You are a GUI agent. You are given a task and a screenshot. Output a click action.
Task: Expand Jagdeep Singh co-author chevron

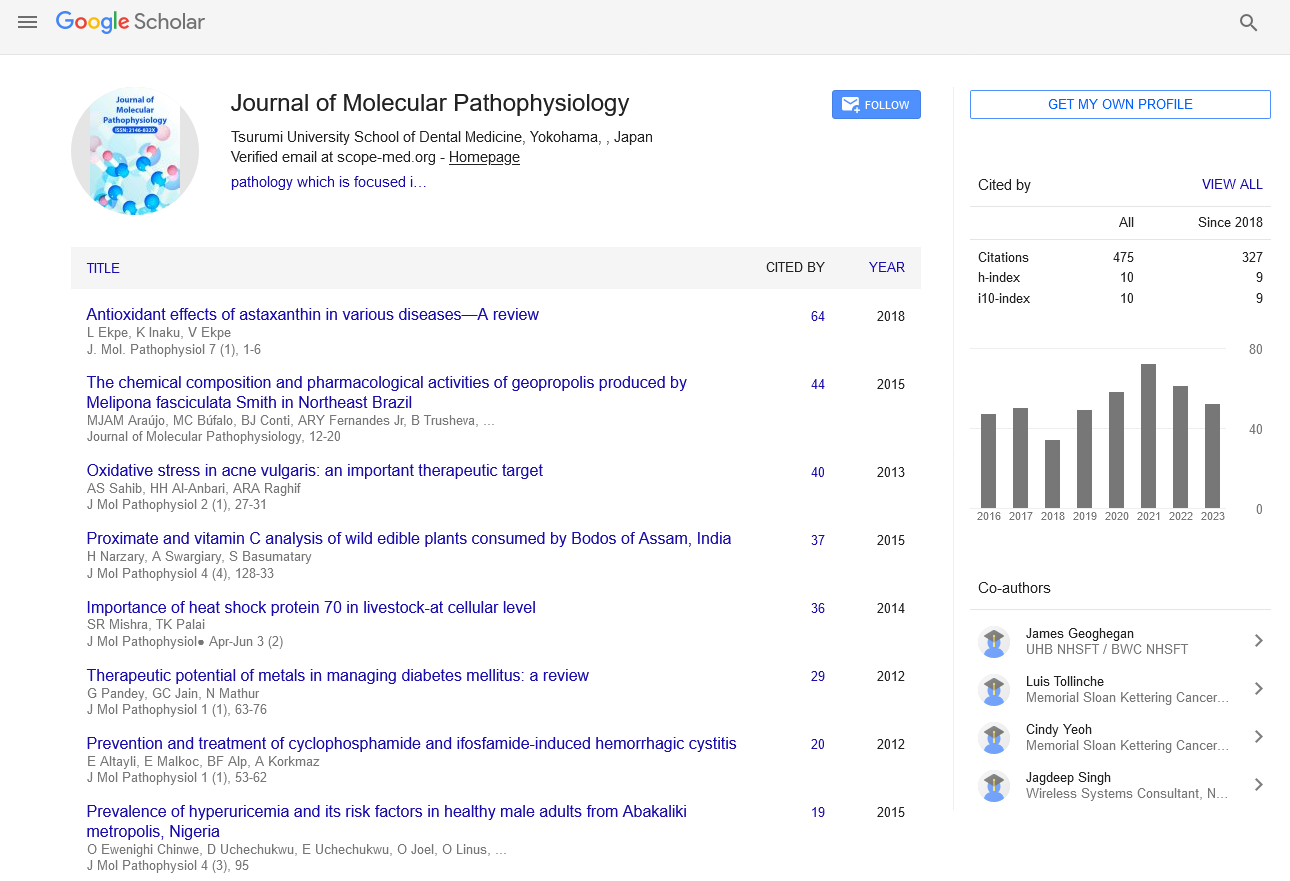(x=1258, y=785)
